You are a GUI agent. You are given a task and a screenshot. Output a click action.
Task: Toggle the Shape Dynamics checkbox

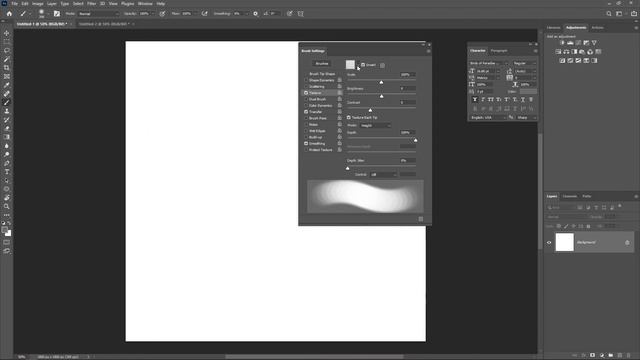click(x=306, y=80)
